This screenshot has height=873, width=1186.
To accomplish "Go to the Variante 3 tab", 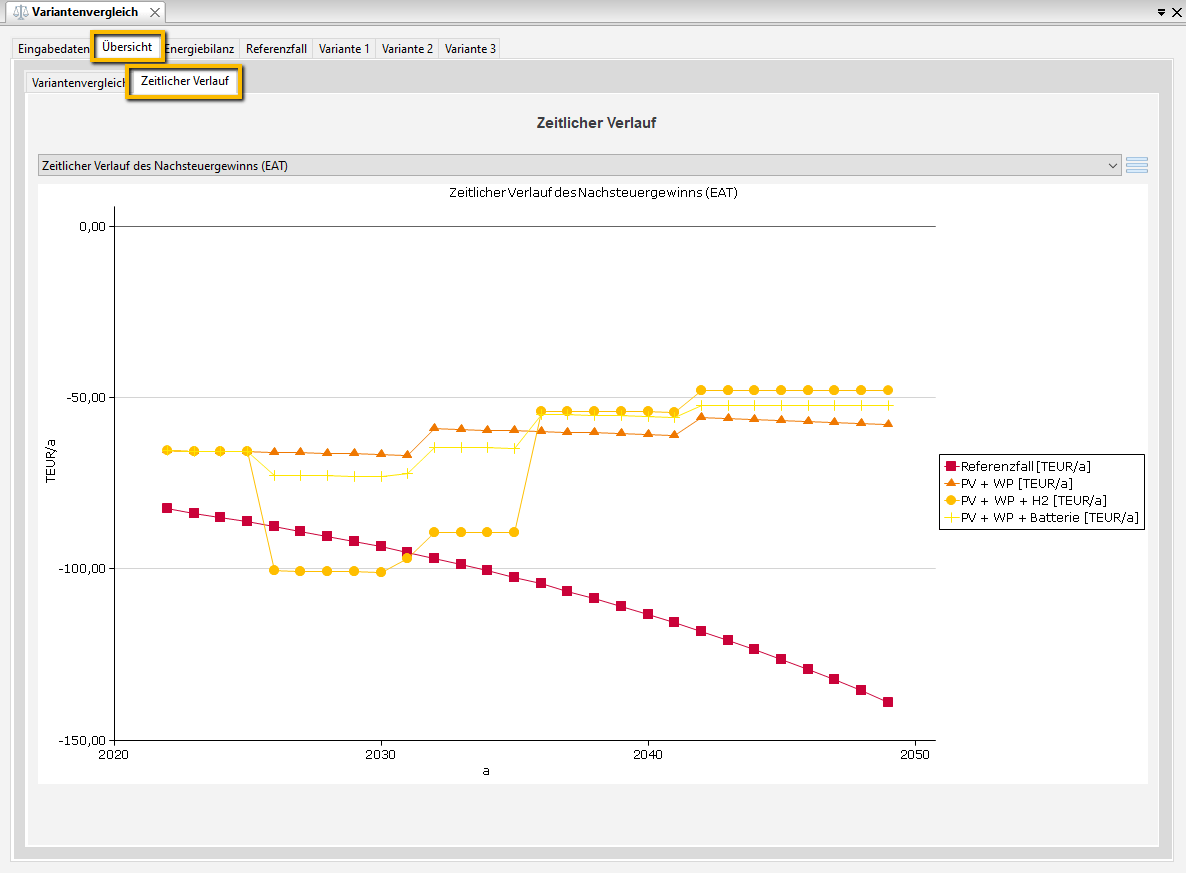I will point(470,48).
